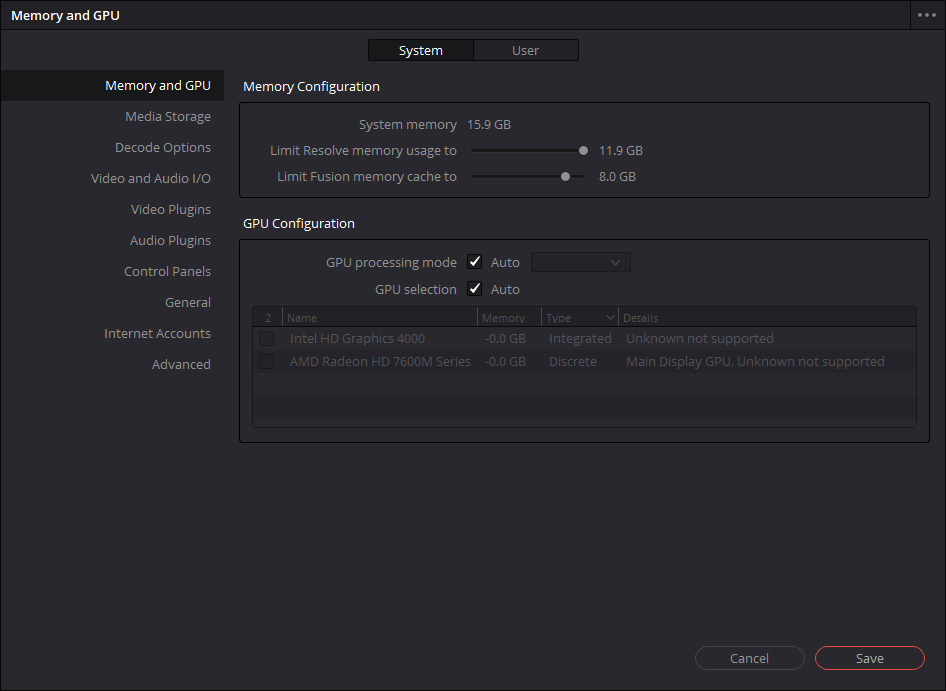Go to Decode Options section

163,147
